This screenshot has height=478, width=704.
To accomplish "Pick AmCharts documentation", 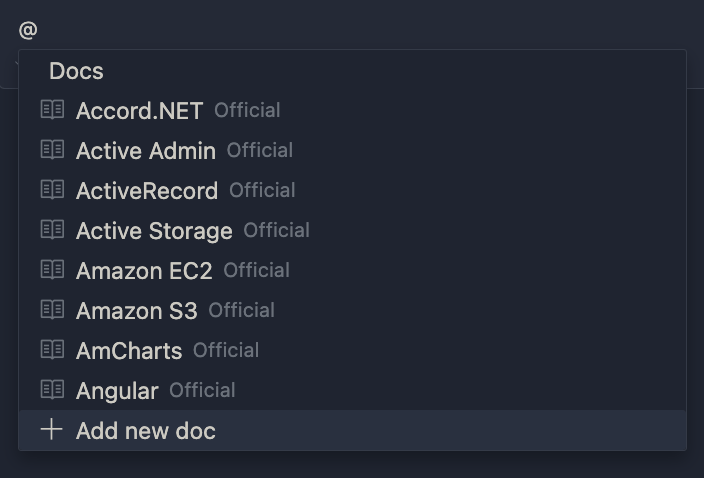I will tap(352, 350).
